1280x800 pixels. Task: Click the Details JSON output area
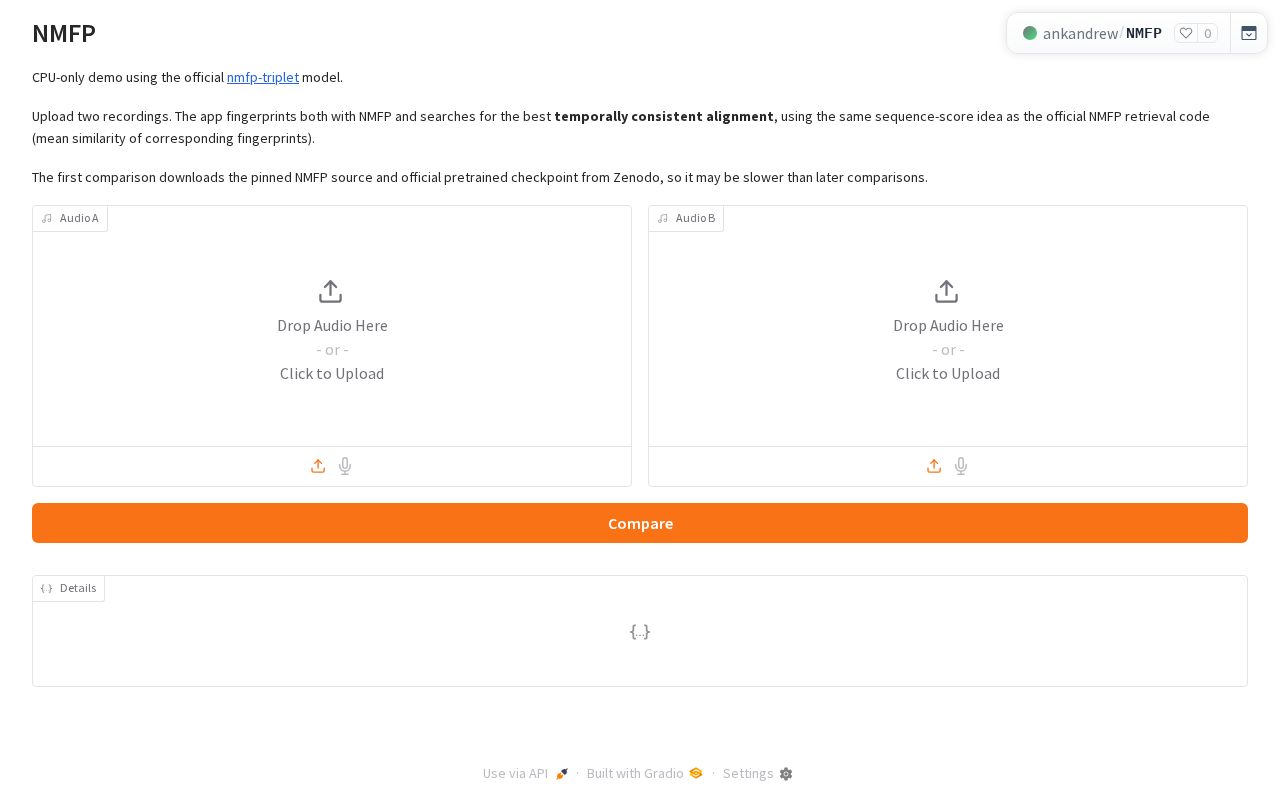click(x=640, y=631)
